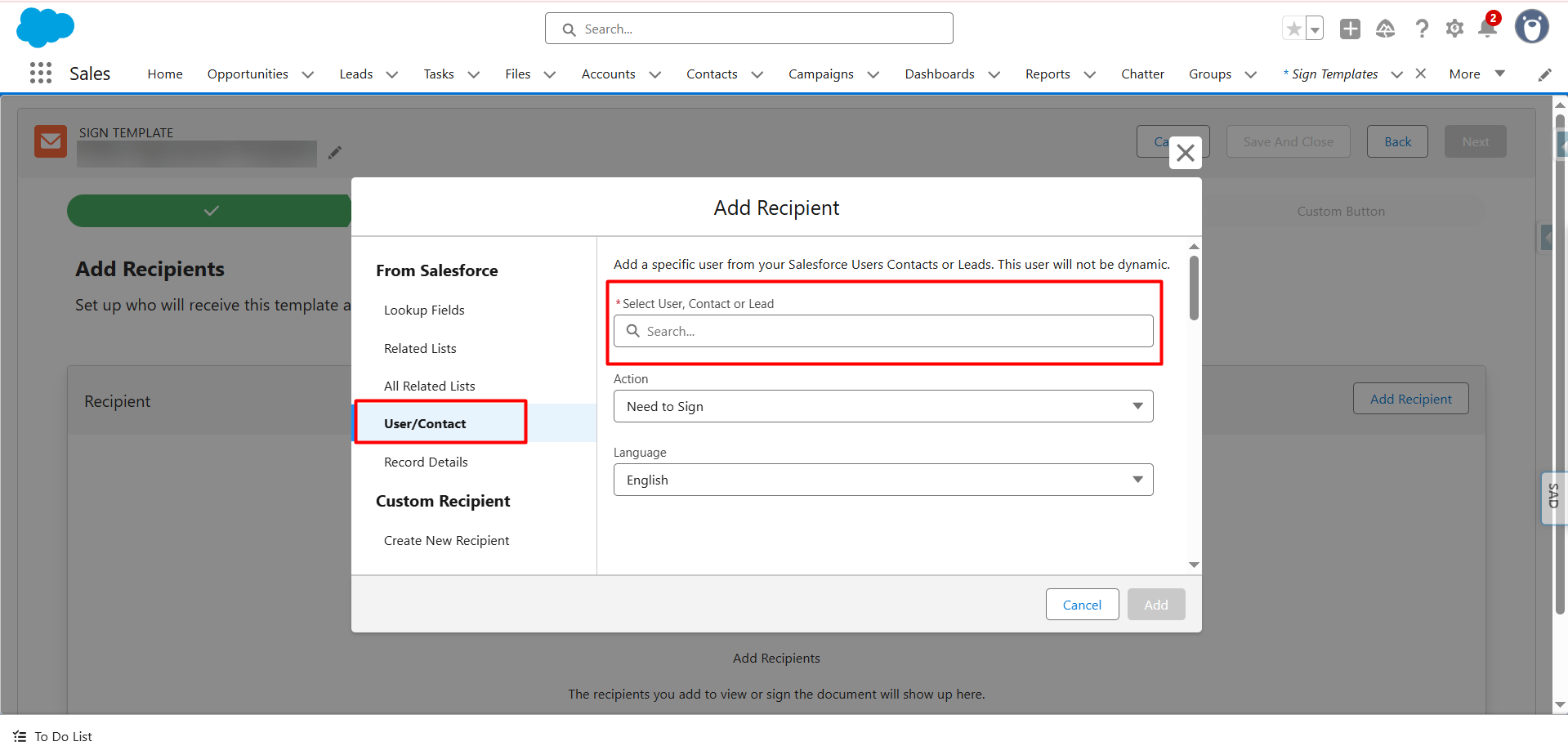The image size is (1568, 755).
Task: Open the Setup gear icon
Action: click(x=1454, y=29)
